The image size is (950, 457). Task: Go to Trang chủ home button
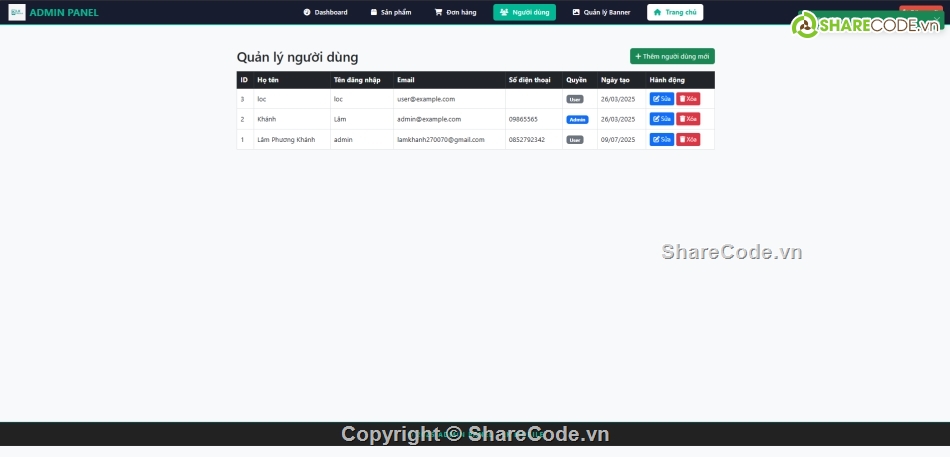coord(675,12)
